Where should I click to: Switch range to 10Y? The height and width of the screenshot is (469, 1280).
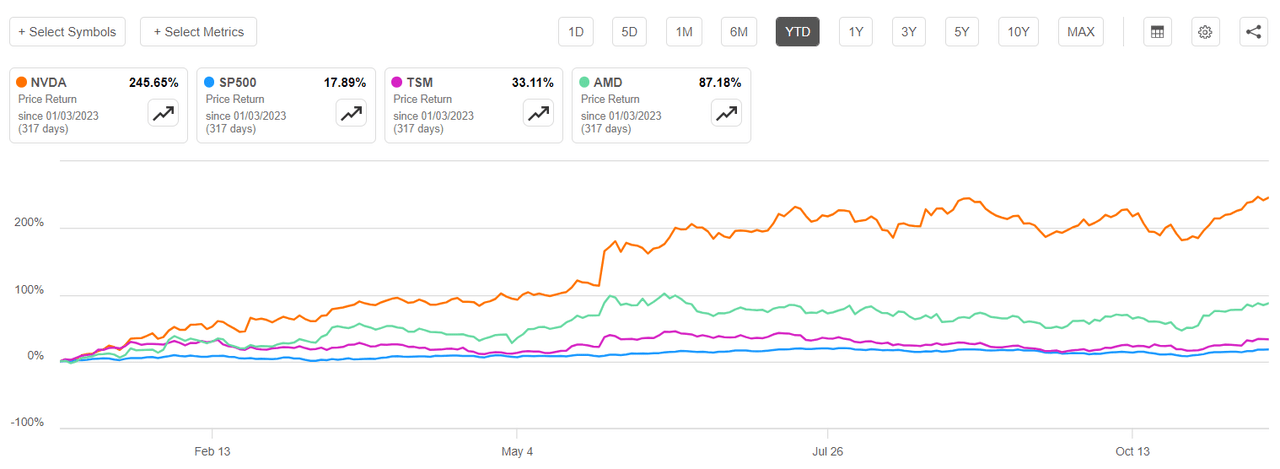[x=1019, y=32]
